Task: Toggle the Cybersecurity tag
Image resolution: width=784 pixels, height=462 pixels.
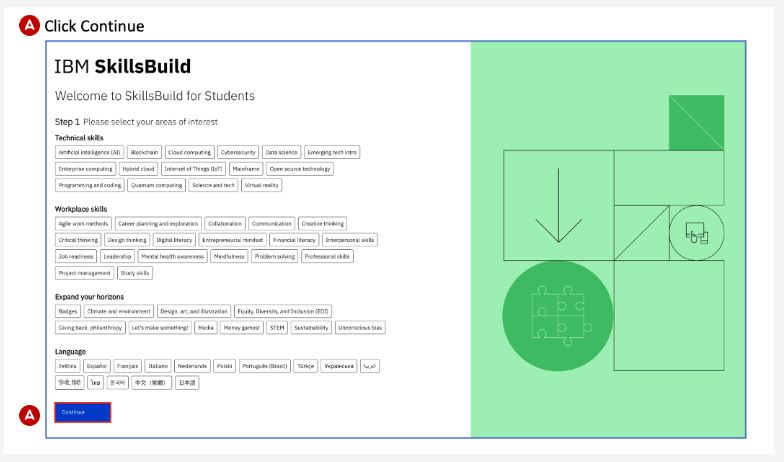Action: click(x=238, y=152)
